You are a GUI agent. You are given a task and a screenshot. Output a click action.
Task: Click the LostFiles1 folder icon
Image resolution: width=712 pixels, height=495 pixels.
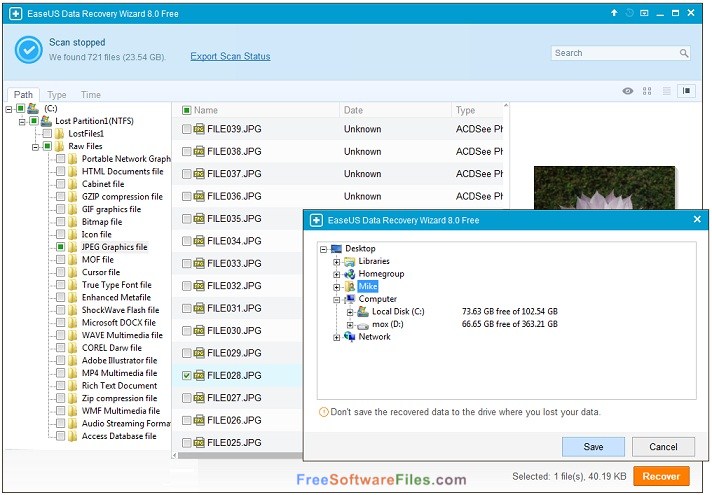(59, 134)
